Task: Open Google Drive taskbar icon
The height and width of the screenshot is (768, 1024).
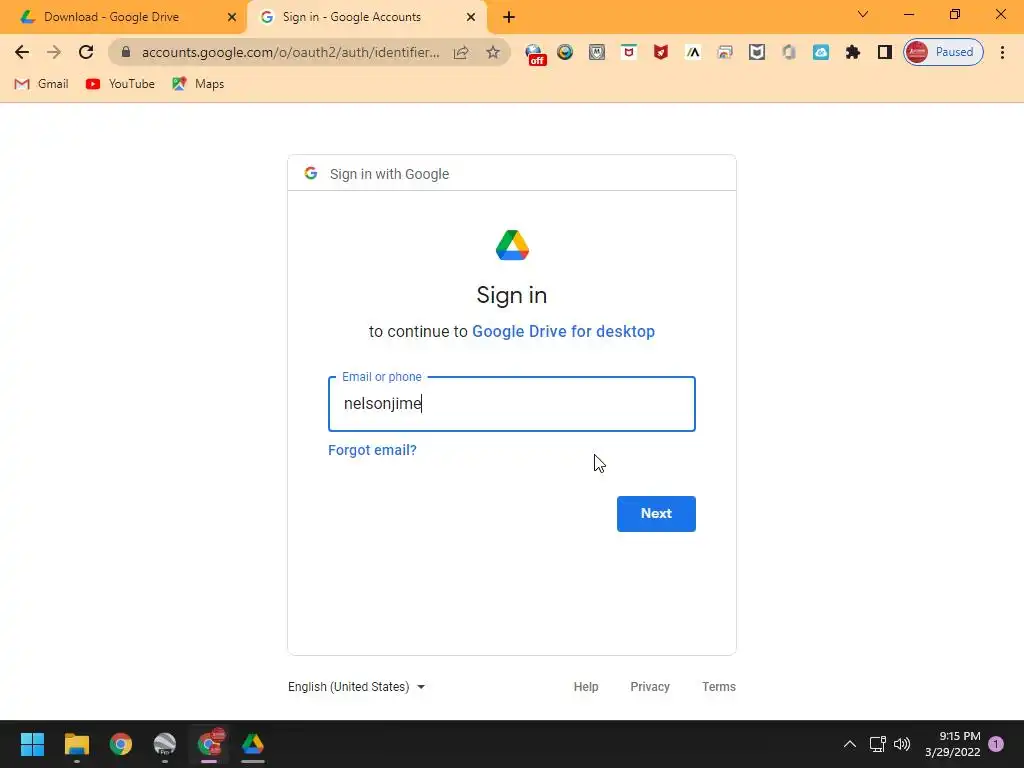Action: tap(253, 744)
